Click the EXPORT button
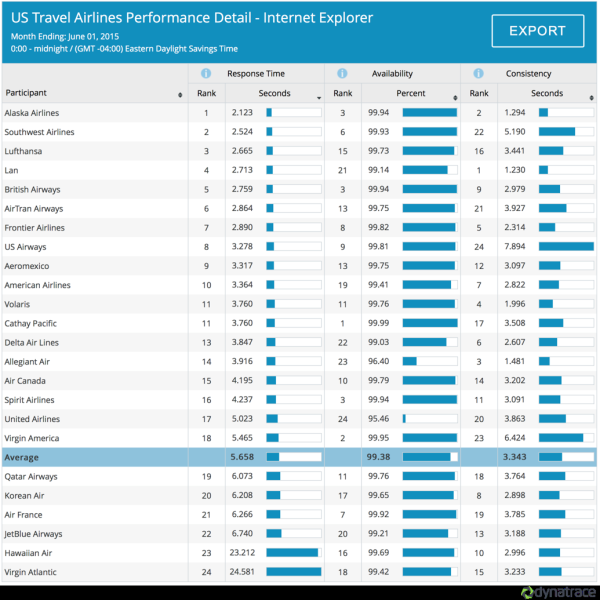 coord(538,31)
